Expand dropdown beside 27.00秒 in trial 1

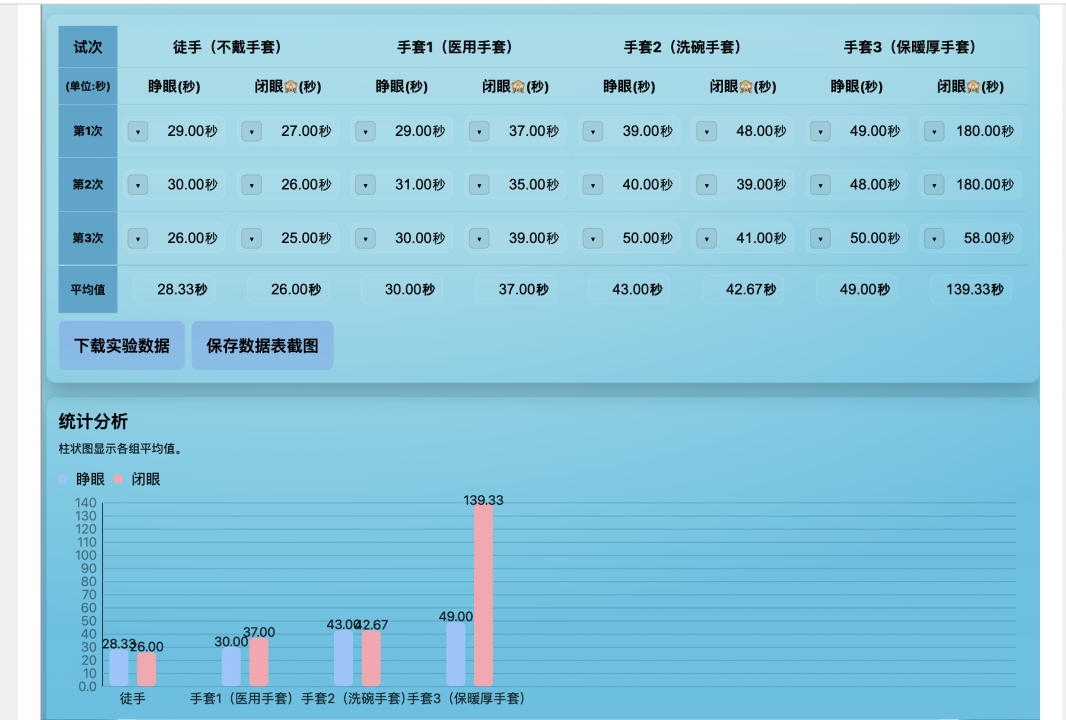tap(252, 131)
